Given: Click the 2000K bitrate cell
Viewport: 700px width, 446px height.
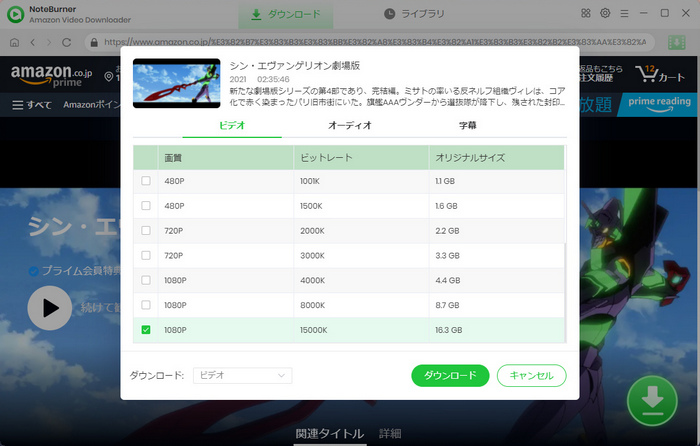Looking at the screenshot, I should pyautogui.click(x=361, y=231).
